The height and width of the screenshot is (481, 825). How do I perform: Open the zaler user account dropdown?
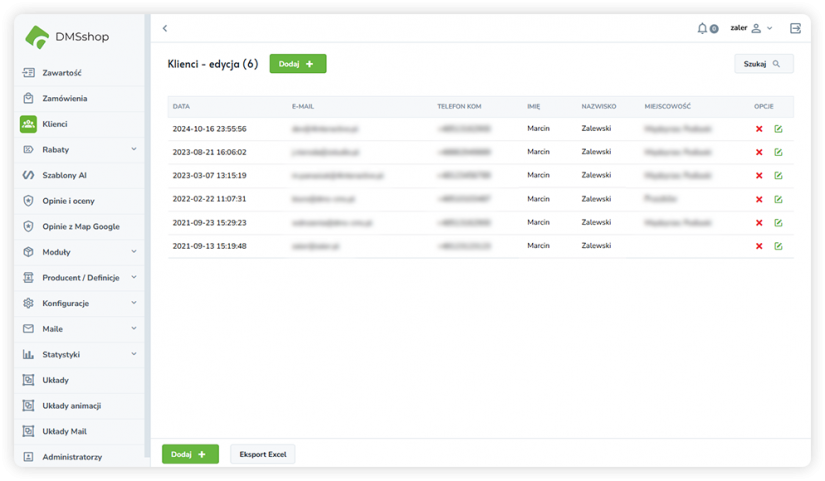coord(751,28)
